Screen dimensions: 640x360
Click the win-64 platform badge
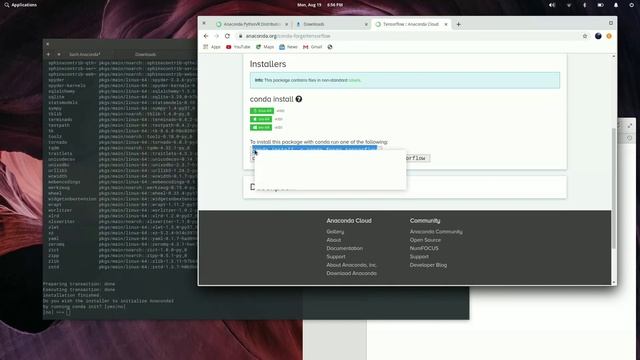click(261, 127)
